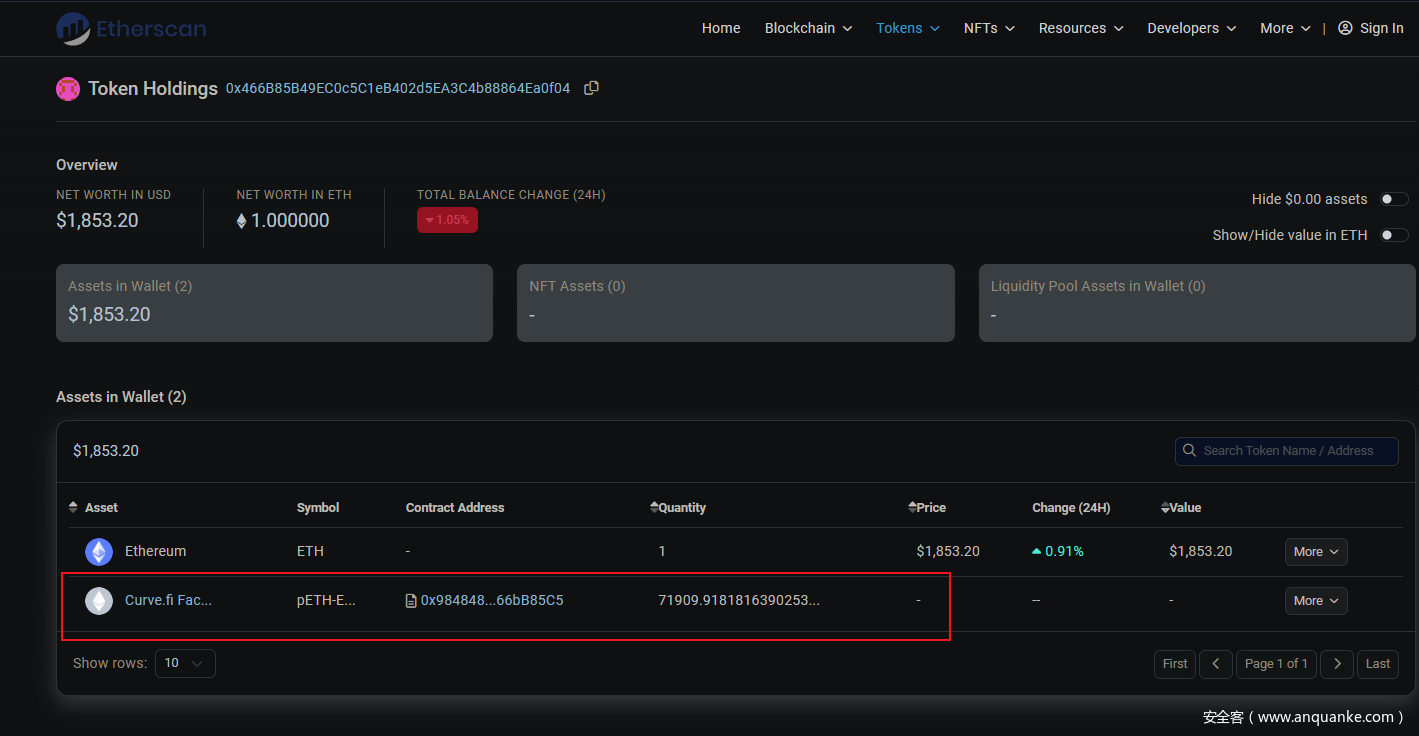This screenshot has width=1419, height=736.
Task: Open the Curve.fi Fac... asset link
Action: (168, 600)
